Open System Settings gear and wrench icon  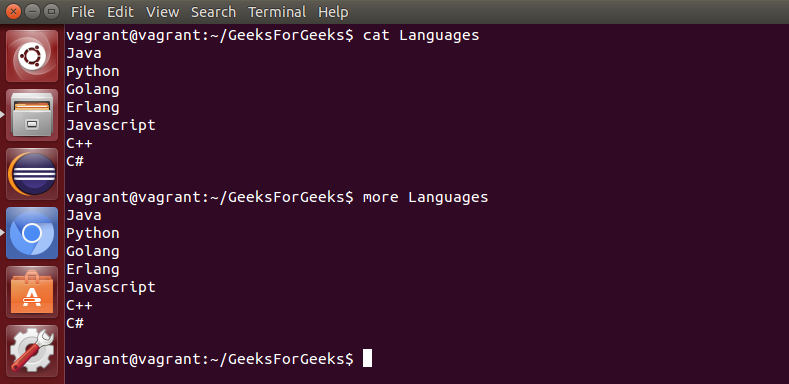32,351
